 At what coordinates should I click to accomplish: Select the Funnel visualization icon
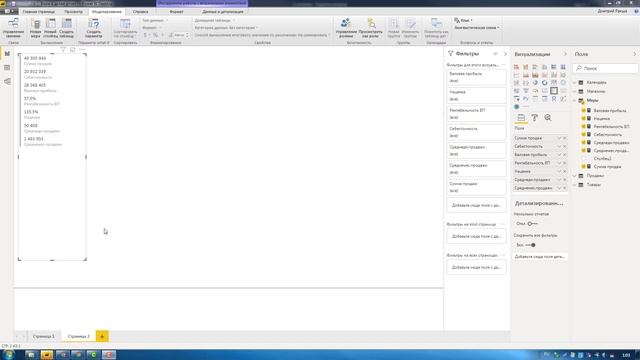click(526, 91)
